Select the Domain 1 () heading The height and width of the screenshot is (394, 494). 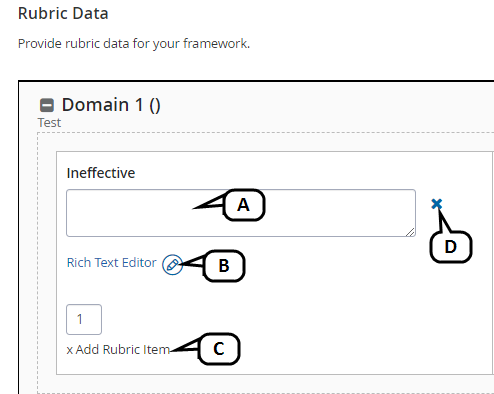pos(111,105)
